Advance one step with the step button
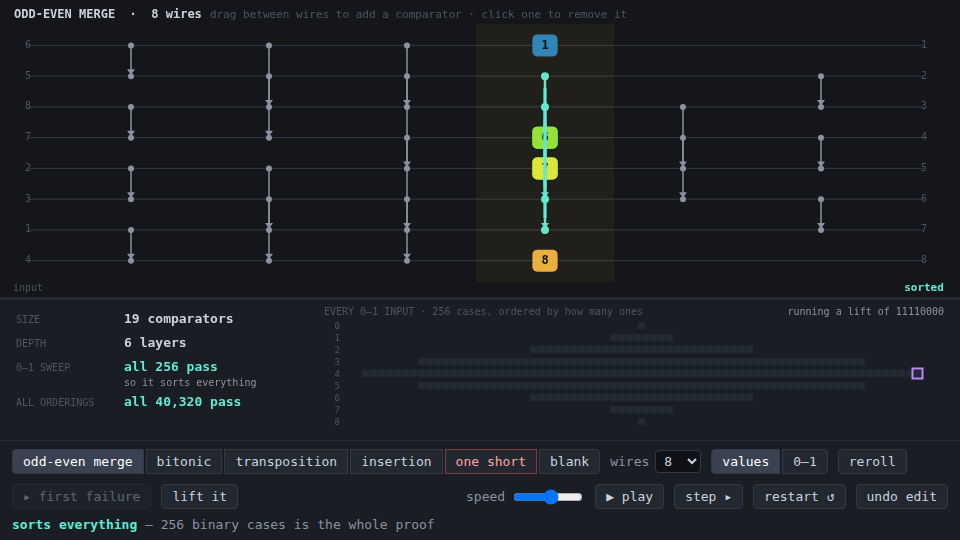This screenshot has height=540, width=960. pyautogui.click(x=708, y=497)
